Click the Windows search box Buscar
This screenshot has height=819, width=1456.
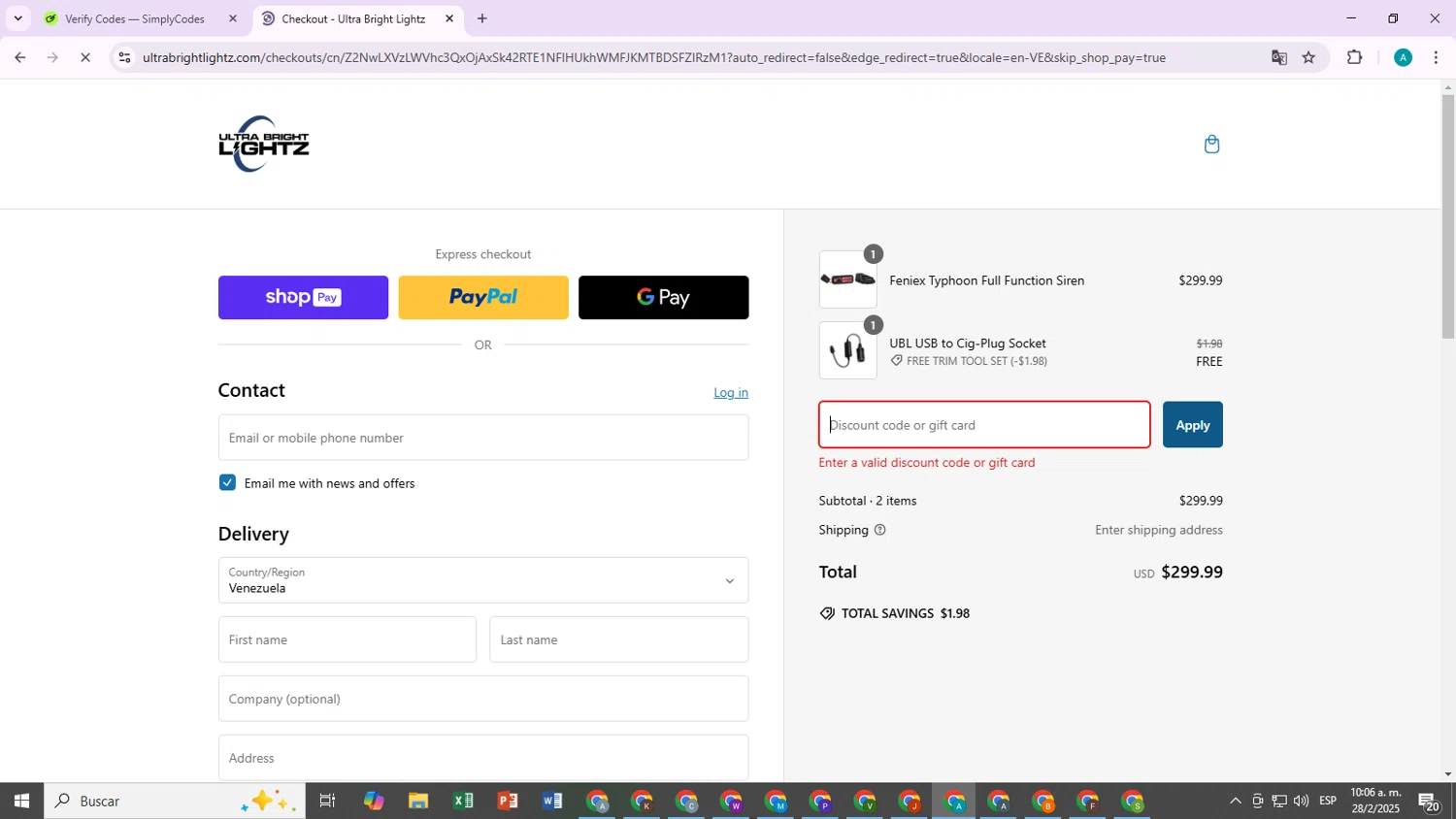175,802
